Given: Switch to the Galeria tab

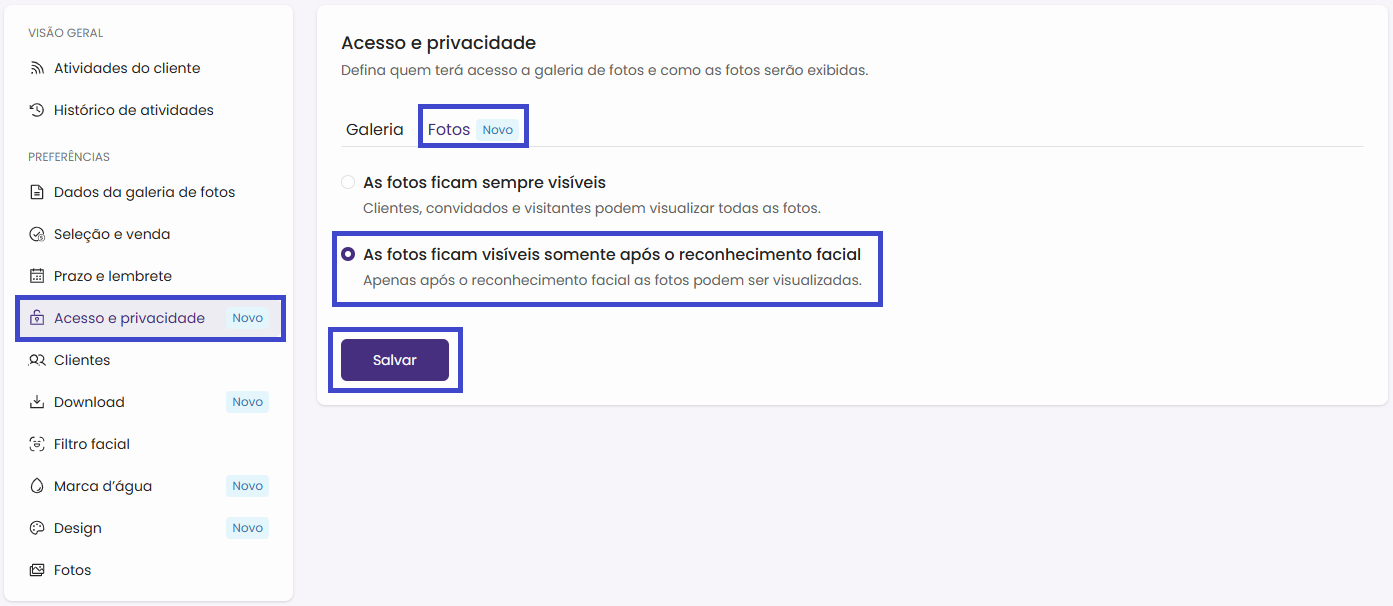Looking at the screenshot, I should [x=374, y=130].
